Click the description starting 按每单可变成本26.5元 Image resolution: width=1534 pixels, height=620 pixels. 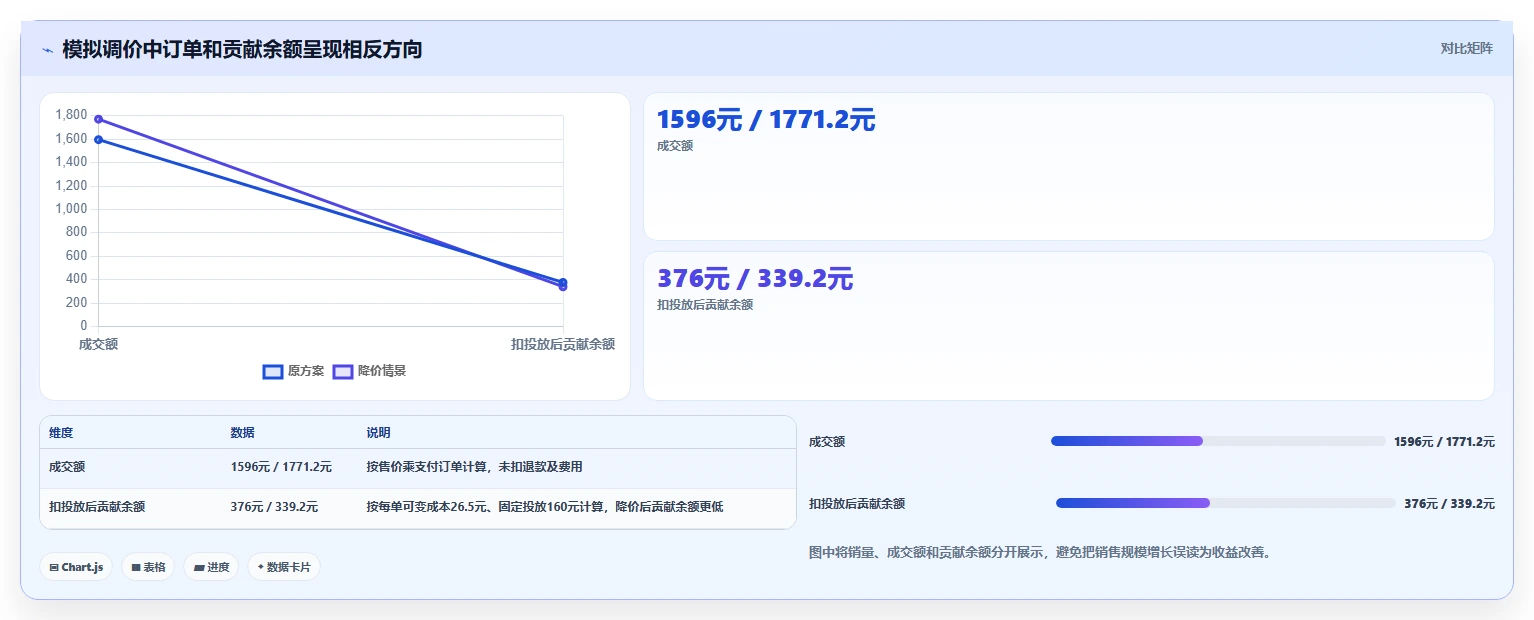pyautogui.click(x=544, y=507)
